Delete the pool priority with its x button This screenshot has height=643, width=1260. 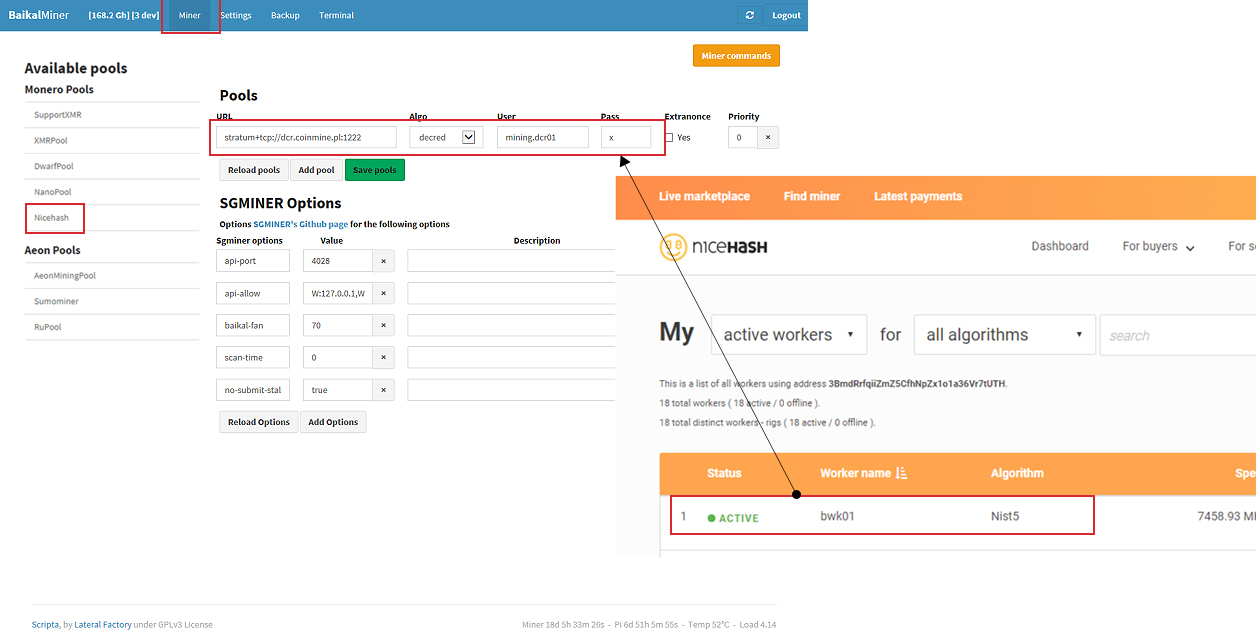point(768,137)
